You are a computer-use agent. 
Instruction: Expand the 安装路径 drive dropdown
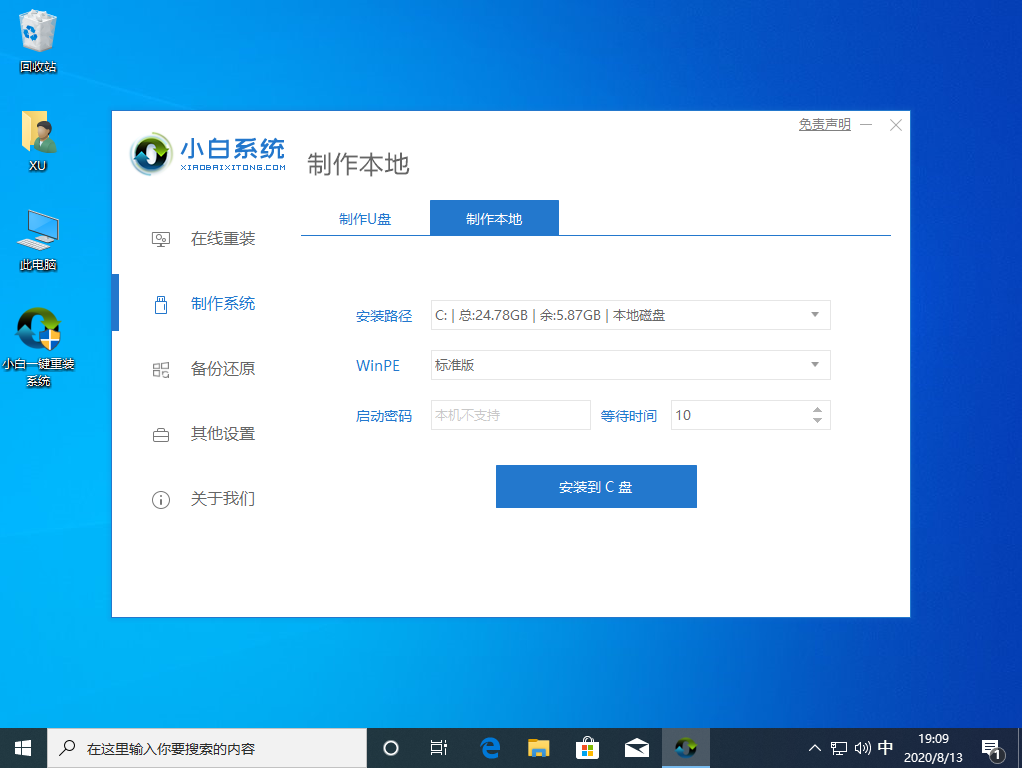tap(816, 315)
